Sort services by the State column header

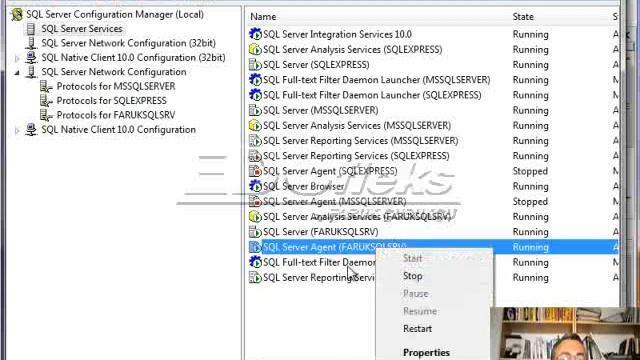pyautogui.click(x=523, y=17)
